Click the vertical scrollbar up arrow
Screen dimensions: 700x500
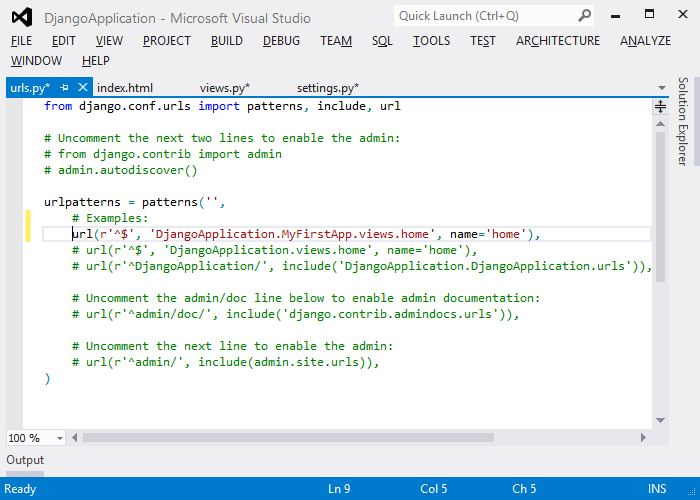point(660,124)
